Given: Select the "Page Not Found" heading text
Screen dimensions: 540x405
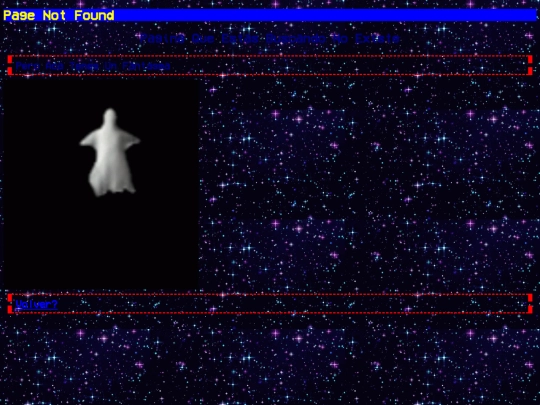Looking at the screenshot, I should tap(59, 15).
